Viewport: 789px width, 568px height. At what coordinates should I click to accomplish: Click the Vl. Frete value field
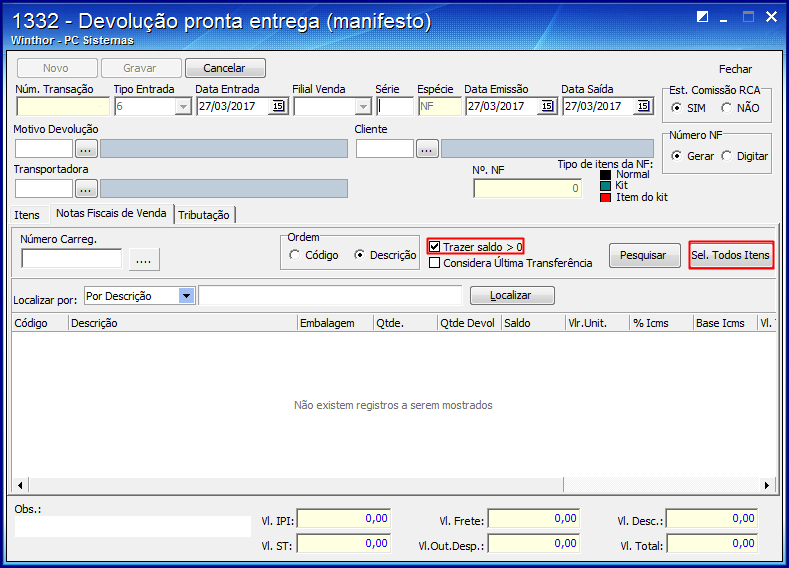(x=534, y=519)
